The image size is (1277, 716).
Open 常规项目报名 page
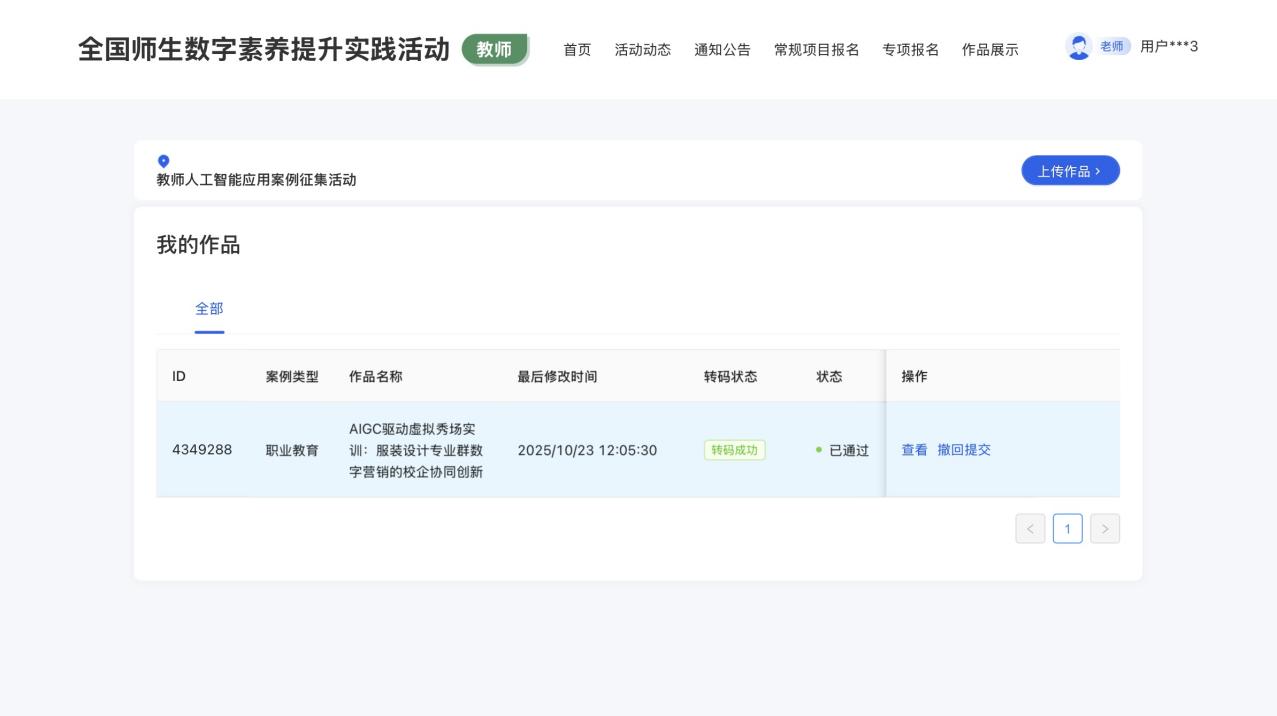[816, 50]
